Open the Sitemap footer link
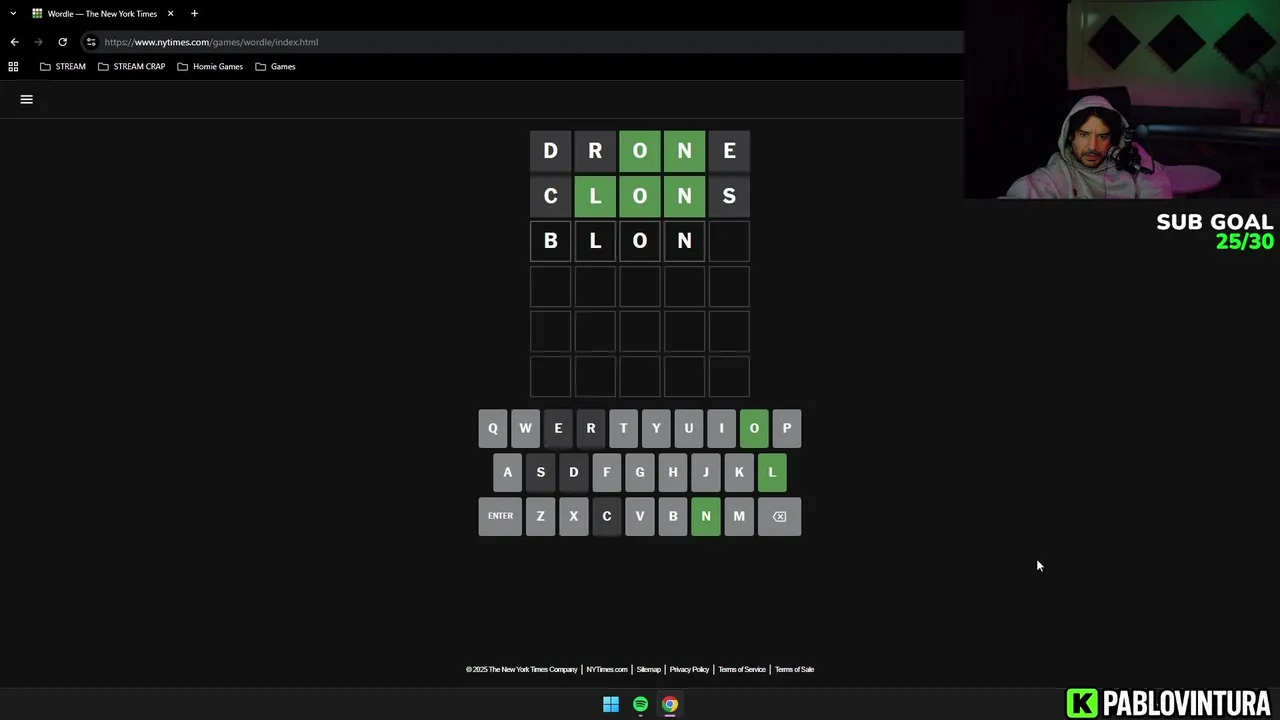This screenshot has width=1280, height=720. (x=649, y=669)
